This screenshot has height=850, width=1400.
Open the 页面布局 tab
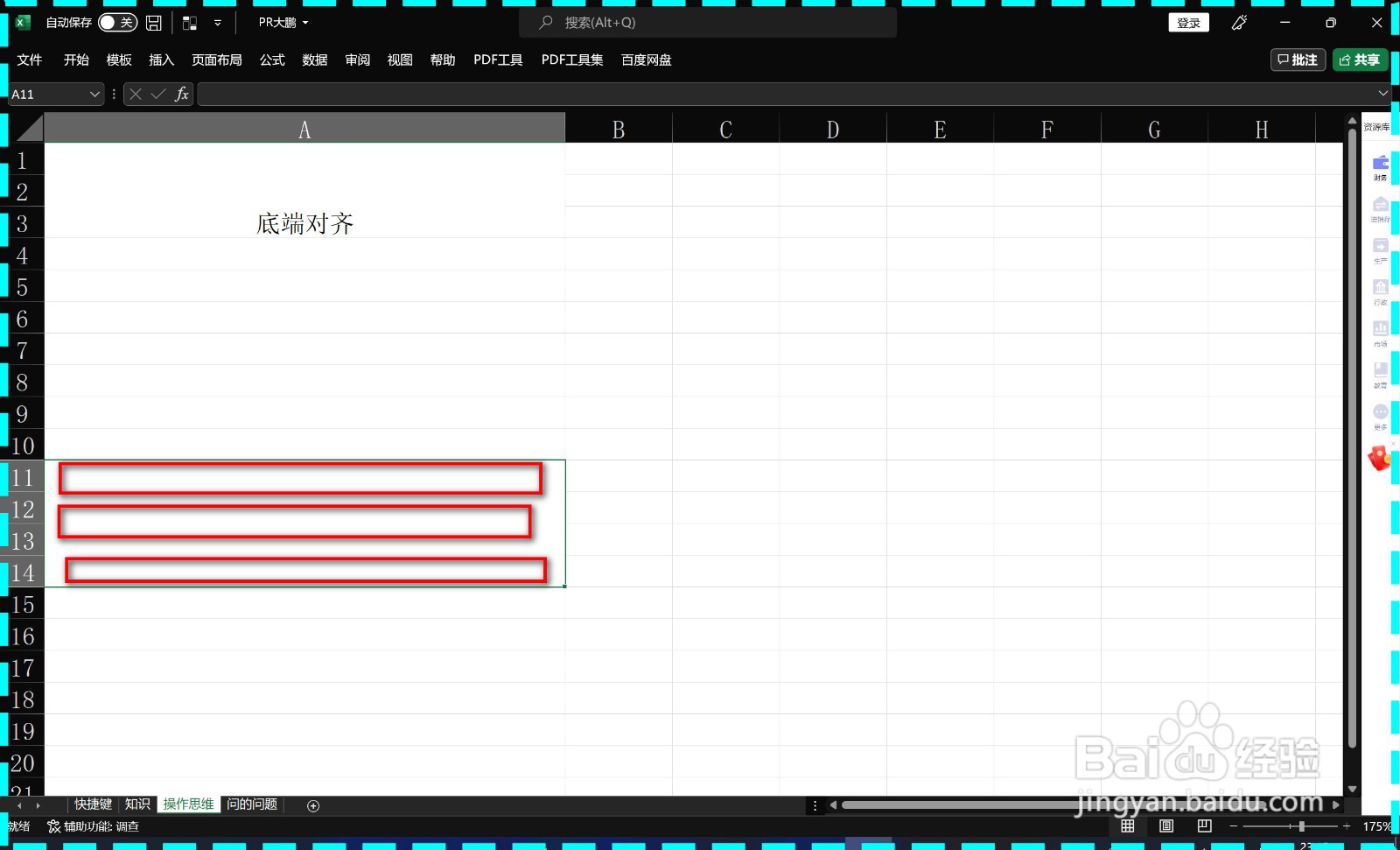[x=217, y=60]
